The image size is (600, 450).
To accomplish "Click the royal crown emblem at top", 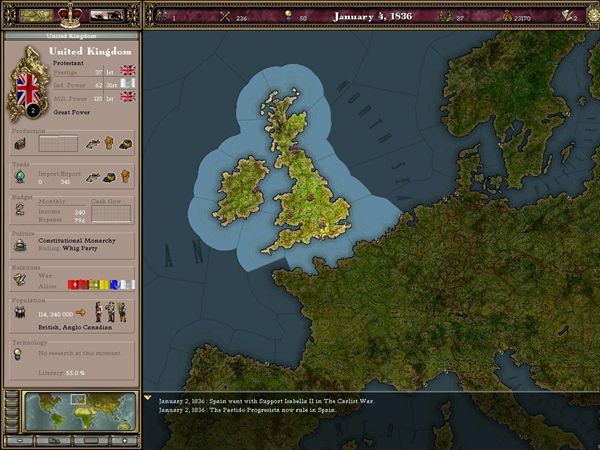I will (70, 14).
